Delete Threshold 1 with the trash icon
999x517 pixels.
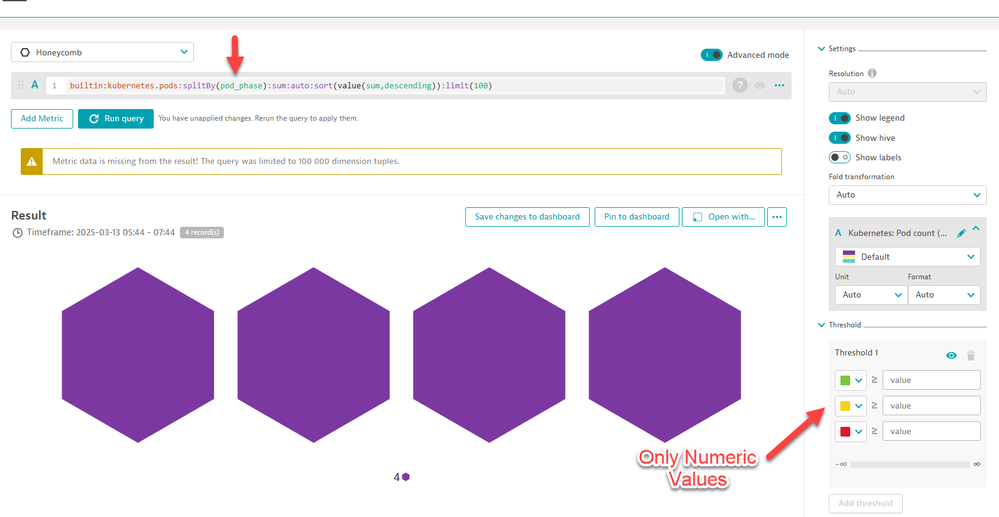pyautogui.click(x=970, y=355)
